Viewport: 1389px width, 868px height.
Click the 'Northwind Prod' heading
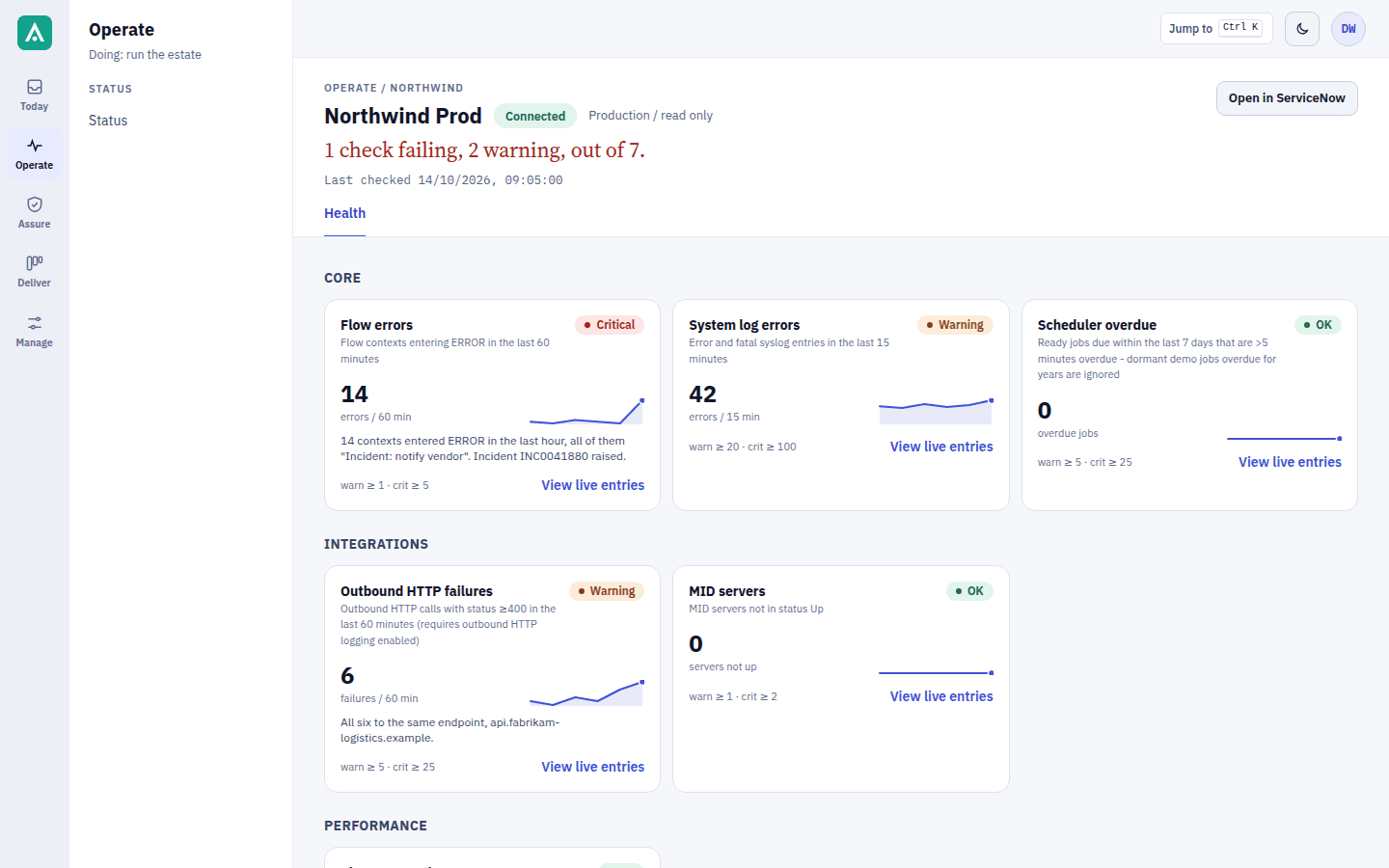(x=403, y=116)
